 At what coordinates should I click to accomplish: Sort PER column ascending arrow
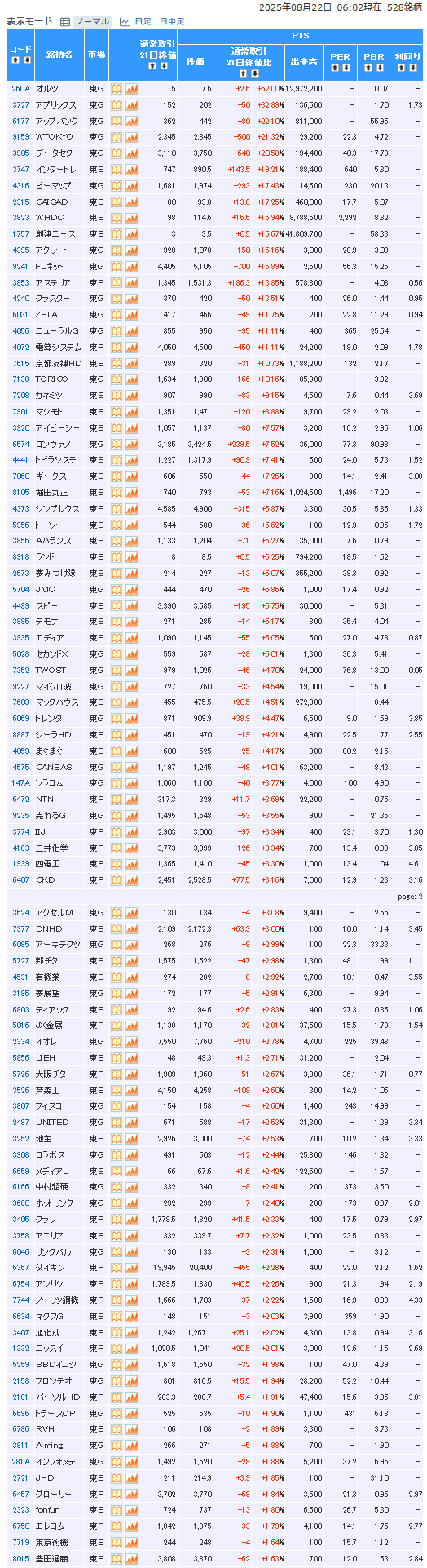[335, 69]
